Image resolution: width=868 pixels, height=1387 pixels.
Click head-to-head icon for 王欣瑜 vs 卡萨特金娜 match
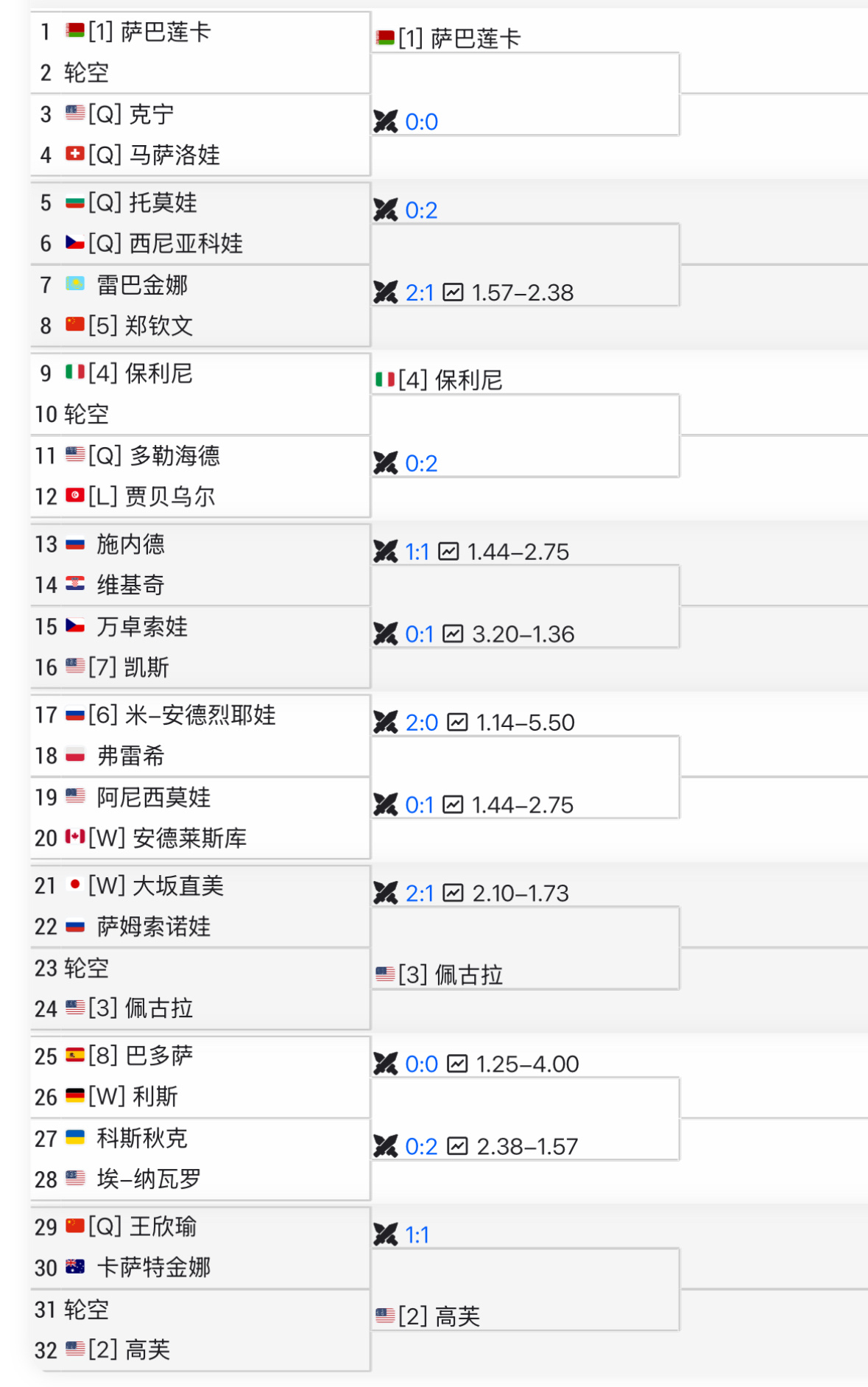385,1235
